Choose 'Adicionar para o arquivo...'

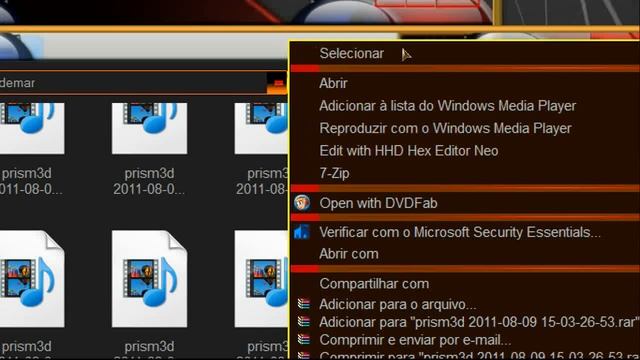pos(398,304)
